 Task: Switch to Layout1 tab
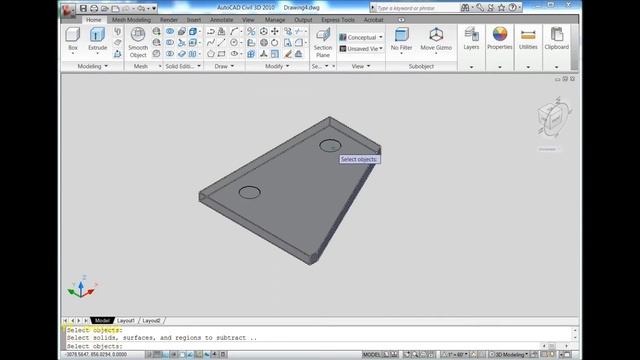[x=126, y=321]
